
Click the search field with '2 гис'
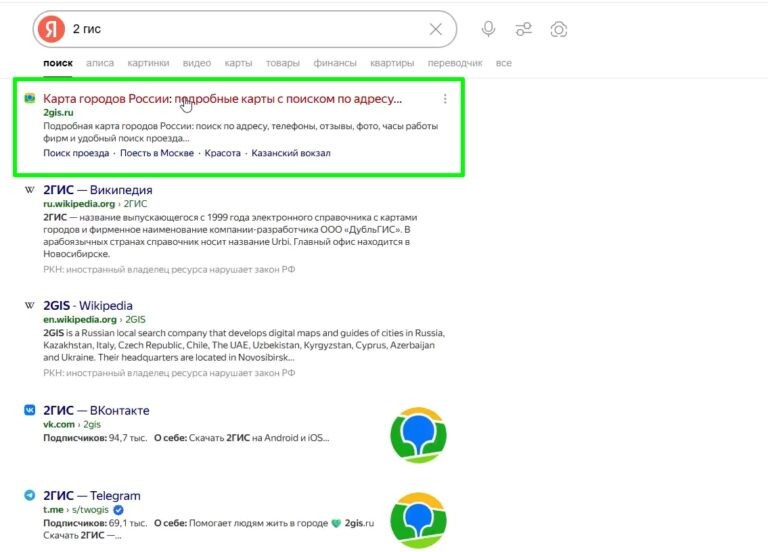click(245, 29)
